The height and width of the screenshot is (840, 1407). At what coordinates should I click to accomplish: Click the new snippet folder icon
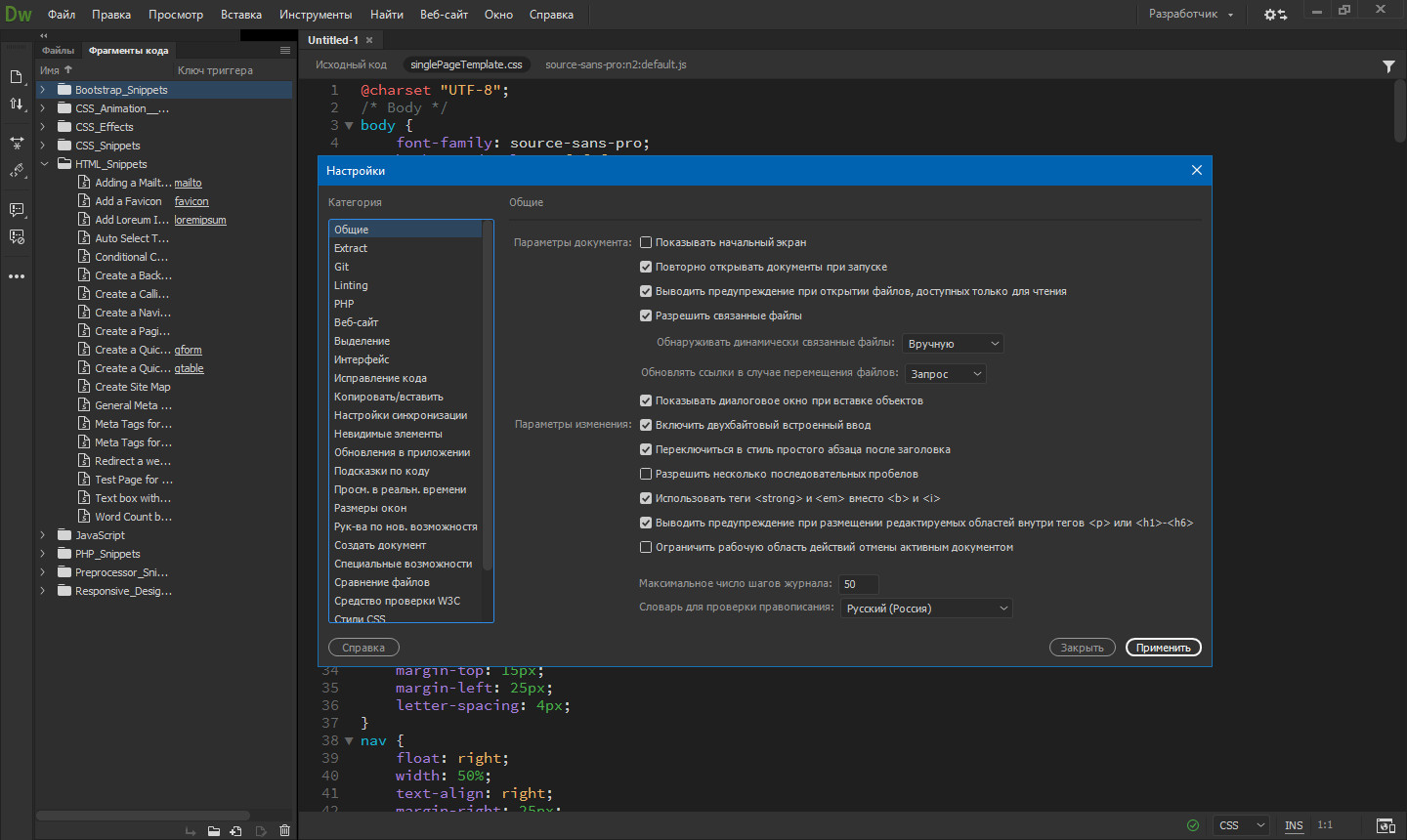[213, 831]
